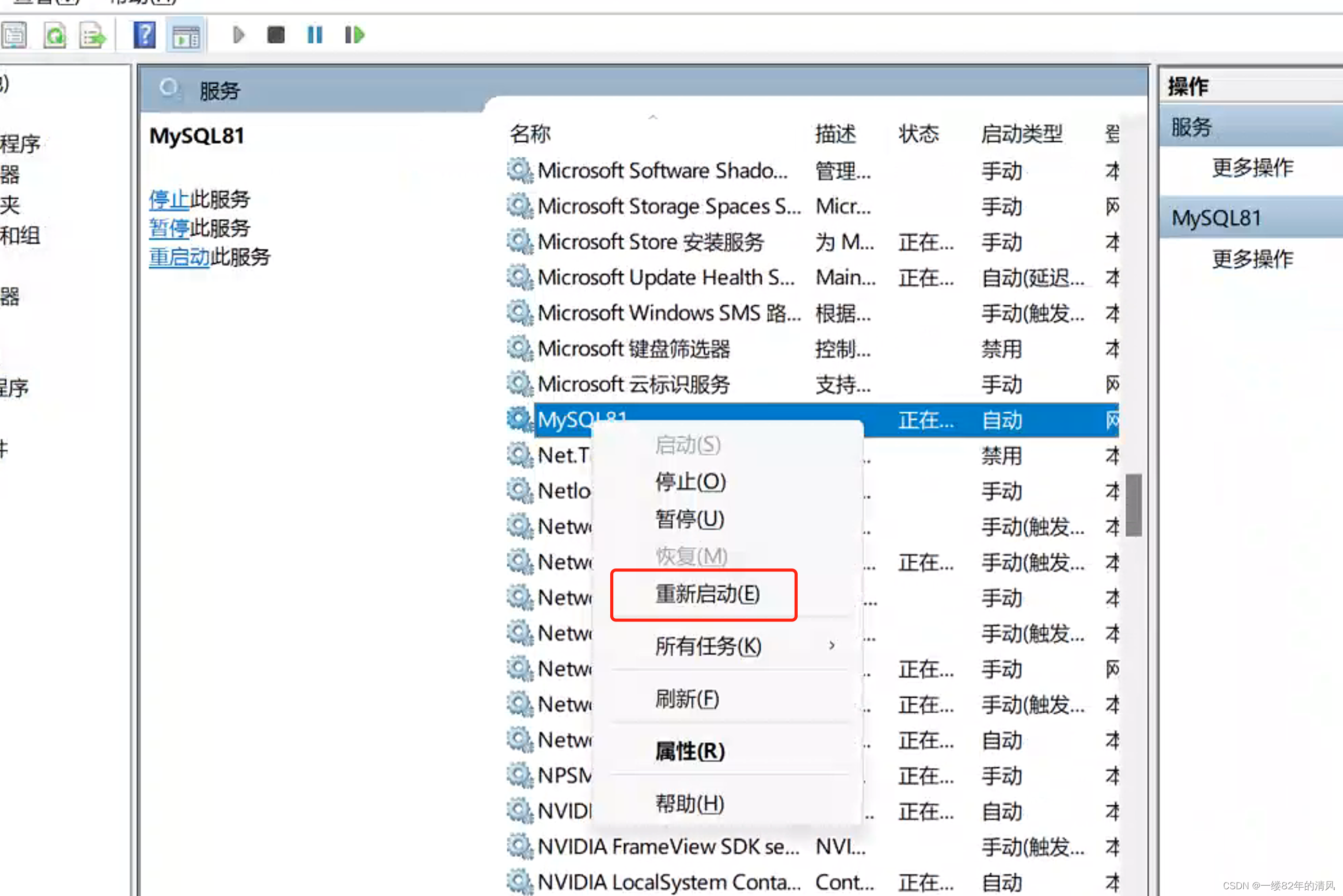Click gear icon of Microsoft Storage Spaces service
This screenshot has width=1343, height=896.
[x=519, y=206]
